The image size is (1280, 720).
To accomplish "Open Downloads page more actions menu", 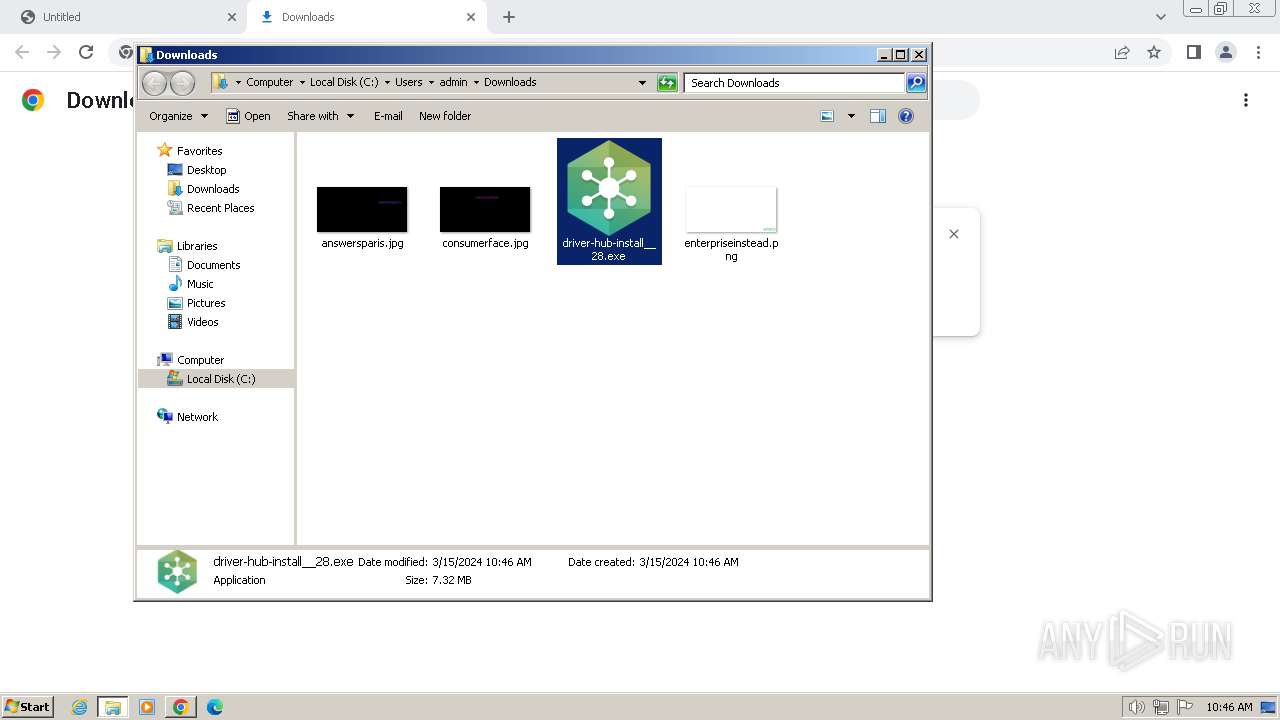I will [1246, 100].
